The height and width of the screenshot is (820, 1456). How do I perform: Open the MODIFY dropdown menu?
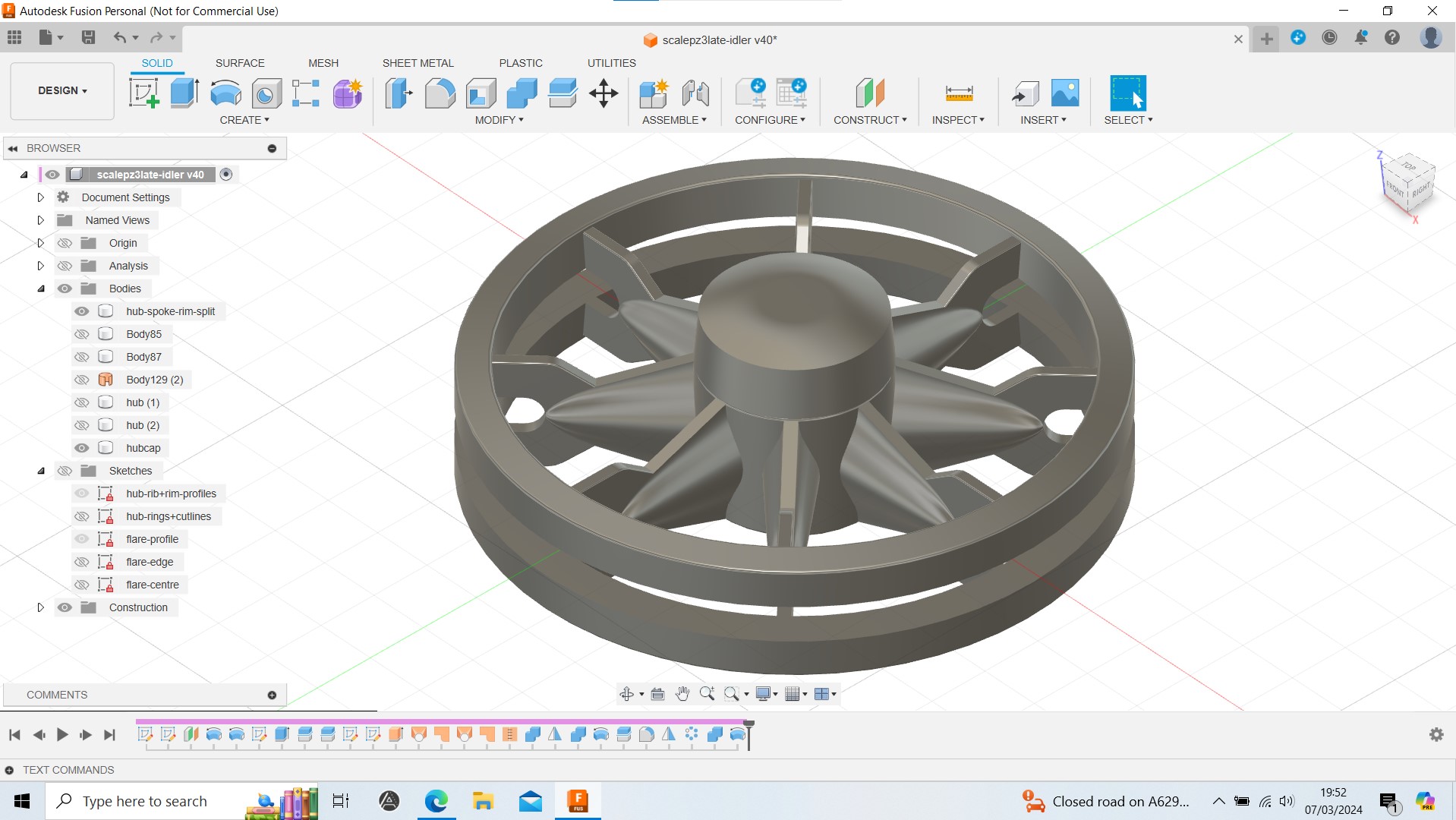point(499,120)
